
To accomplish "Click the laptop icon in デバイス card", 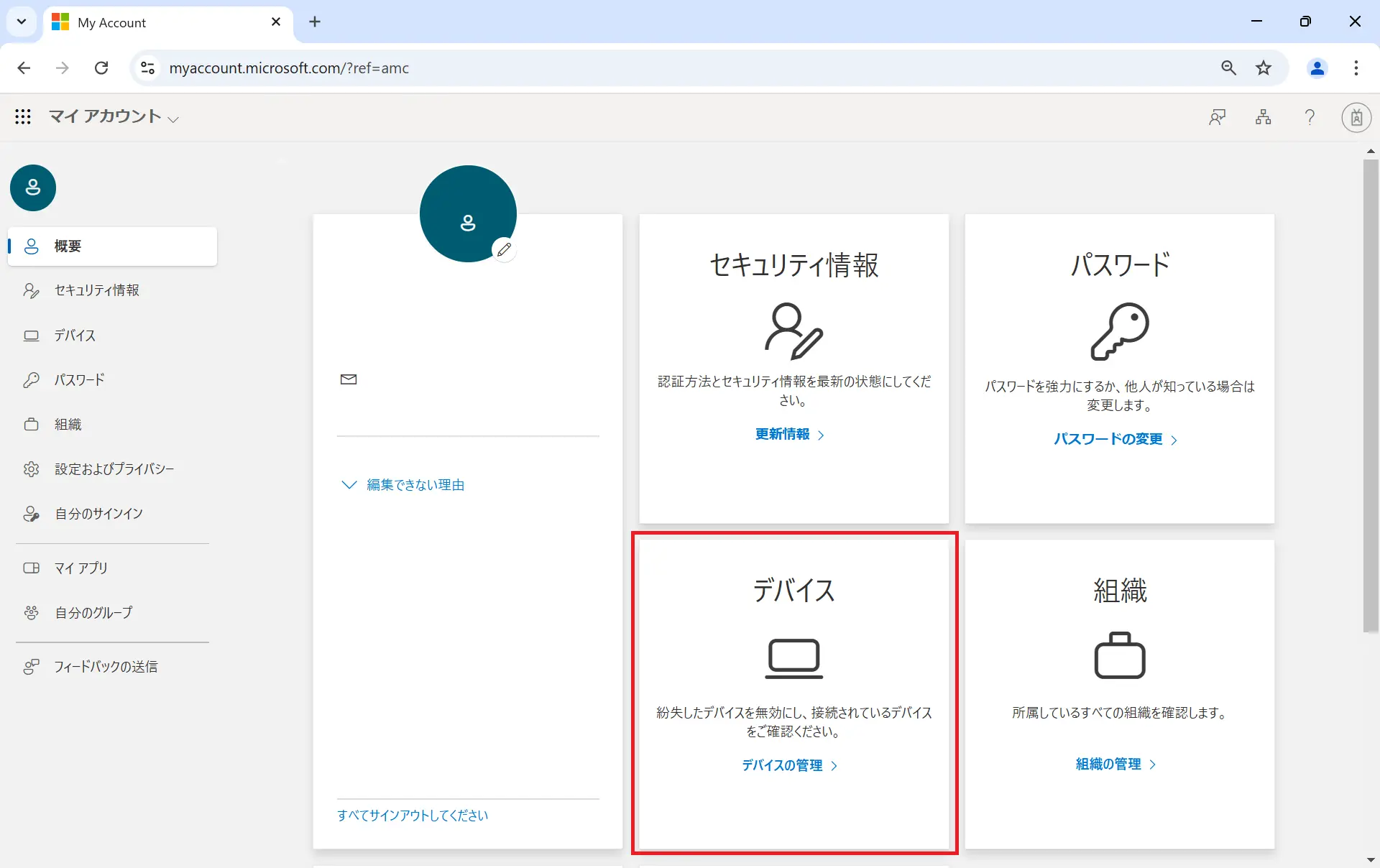I will coord(793,657).
